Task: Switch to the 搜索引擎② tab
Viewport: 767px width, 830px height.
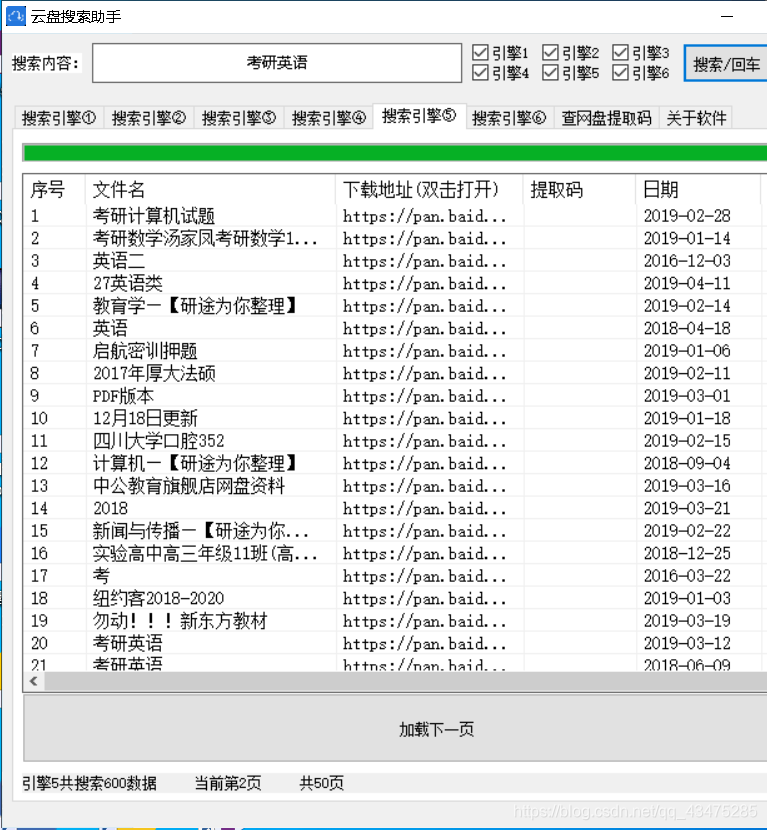Action: pos(149,118)
